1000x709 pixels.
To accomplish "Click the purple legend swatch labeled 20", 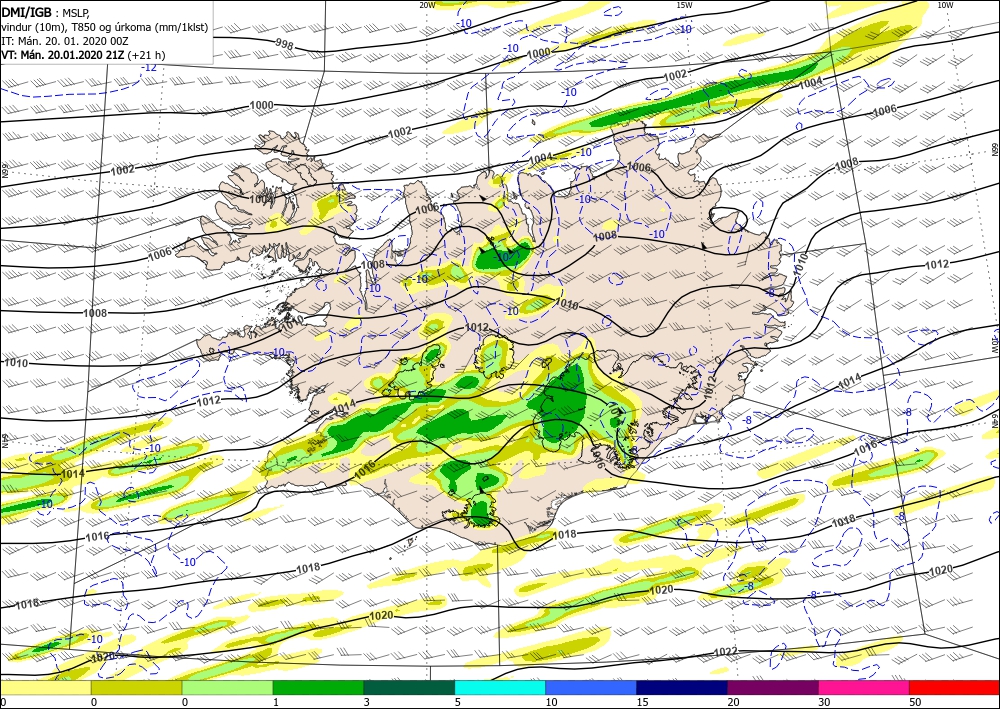I will (x=772, y=688).
